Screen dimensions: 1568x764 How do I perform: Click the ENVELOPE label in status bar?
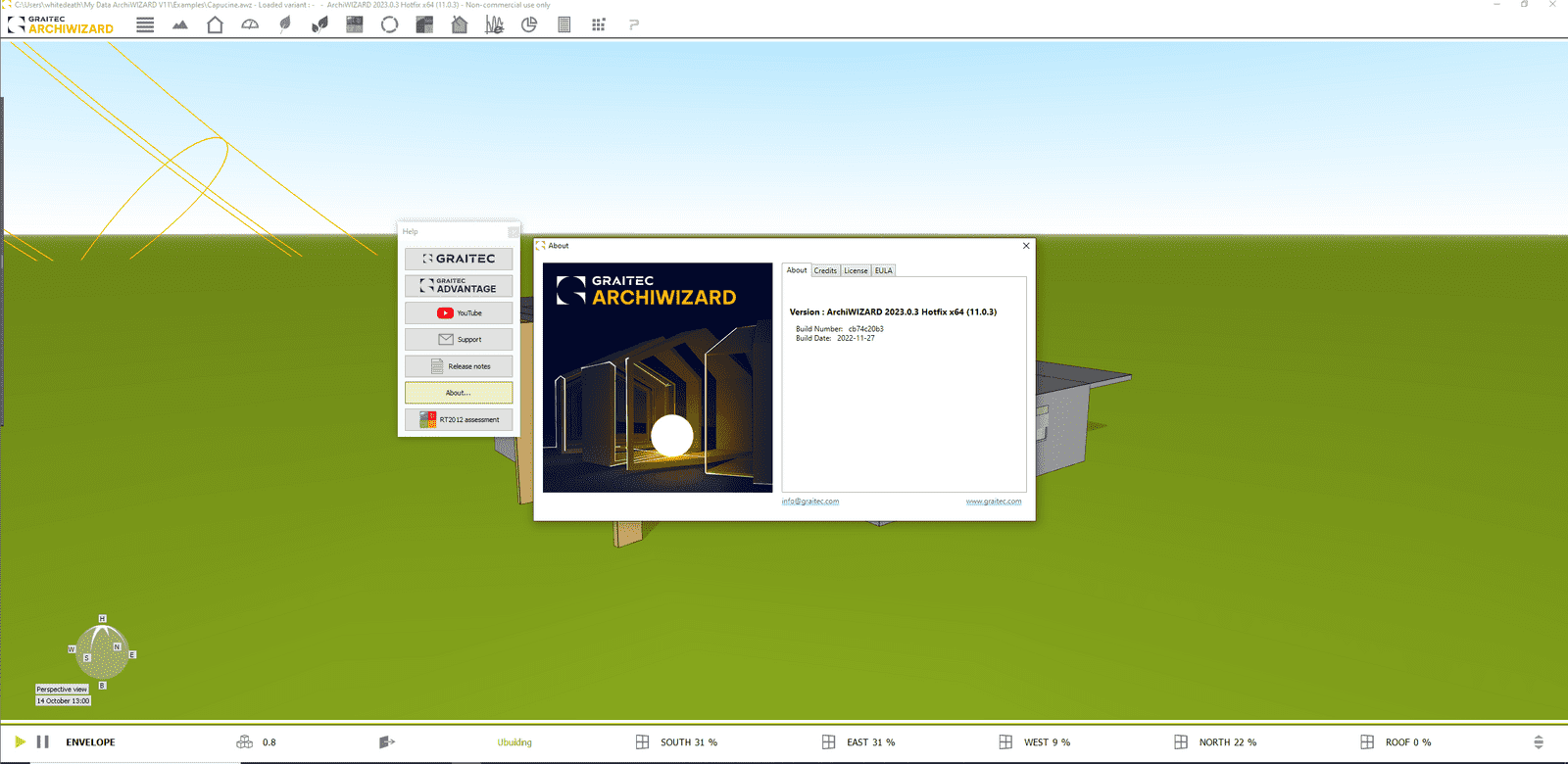click(90, 742)
